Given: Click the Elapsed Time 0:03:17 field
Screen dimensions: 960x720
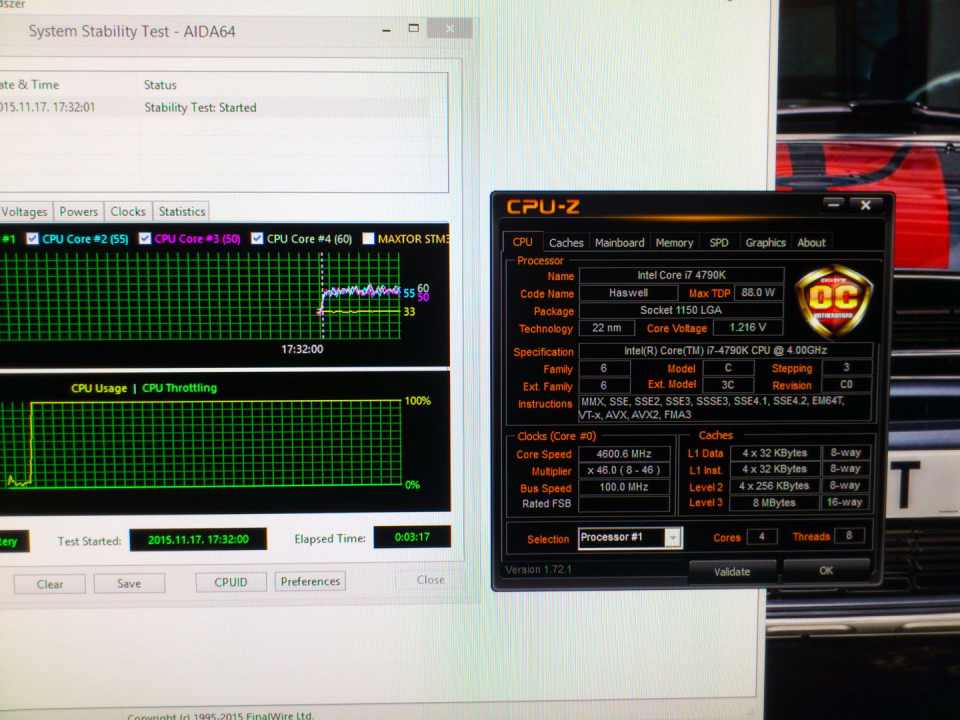Looking at the screenshot, I should click(412, 537).
